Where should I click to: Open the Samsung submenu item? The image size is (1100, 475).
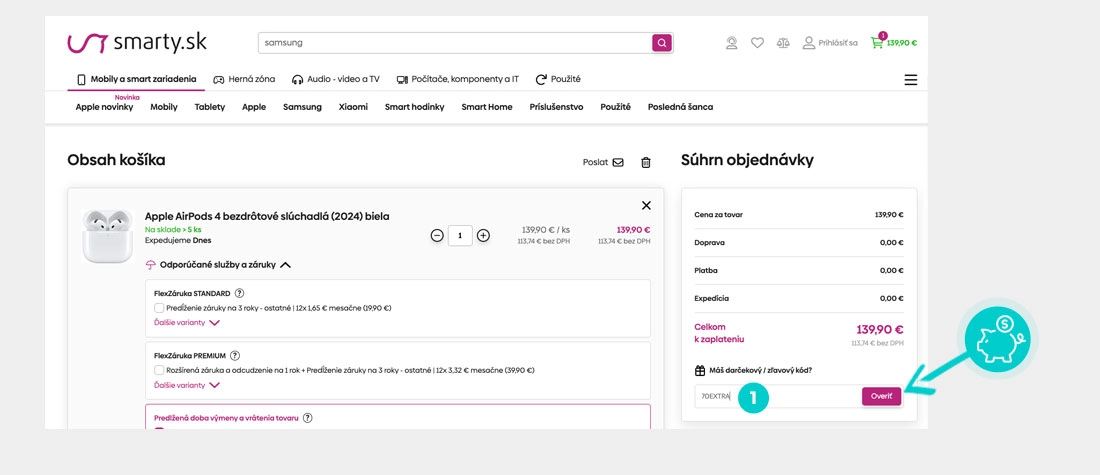coord(302,107)
